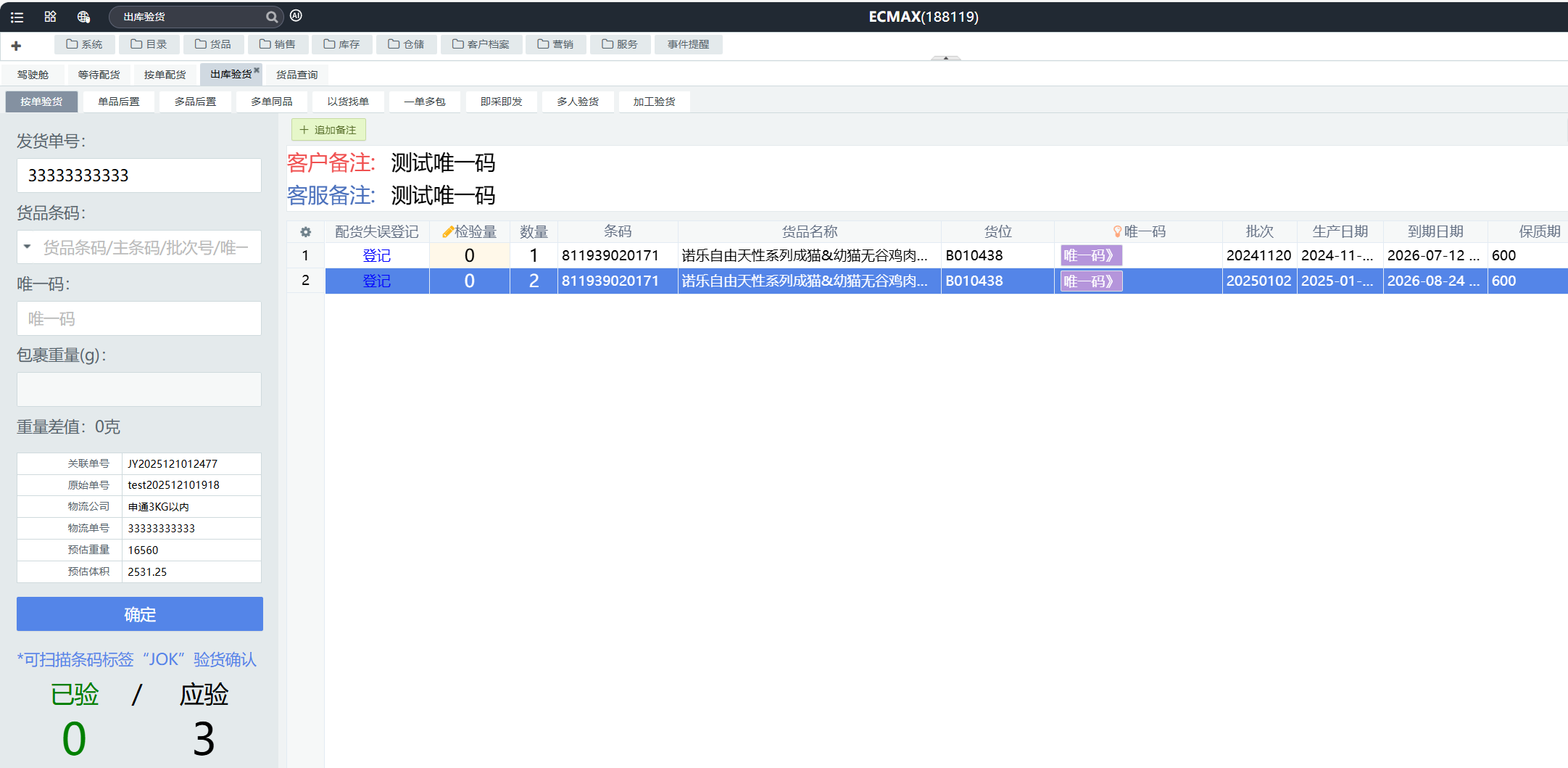Switch to the 驾驶舱 tab
1568x768 pixels.
[x=33, y=75]
